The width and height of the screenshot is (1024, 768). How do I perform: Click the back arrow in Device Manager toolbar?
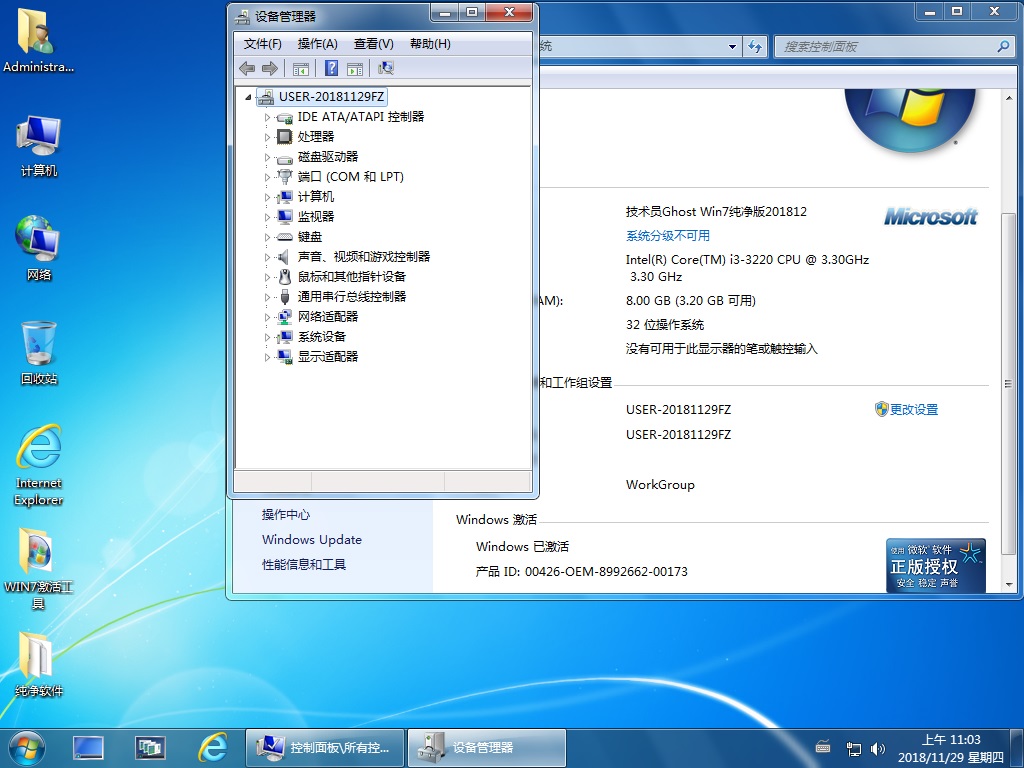coord(247,68)
